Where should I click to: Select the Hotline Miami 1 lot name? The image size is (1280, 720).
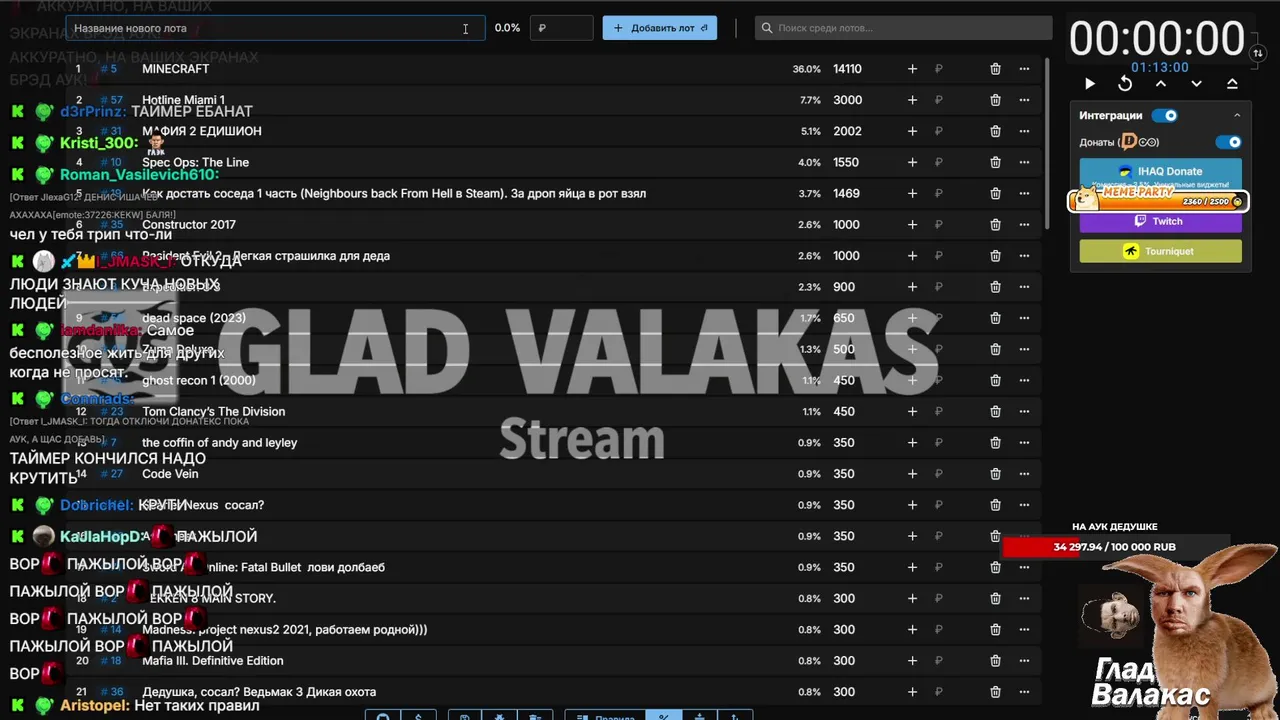point(183,100)
